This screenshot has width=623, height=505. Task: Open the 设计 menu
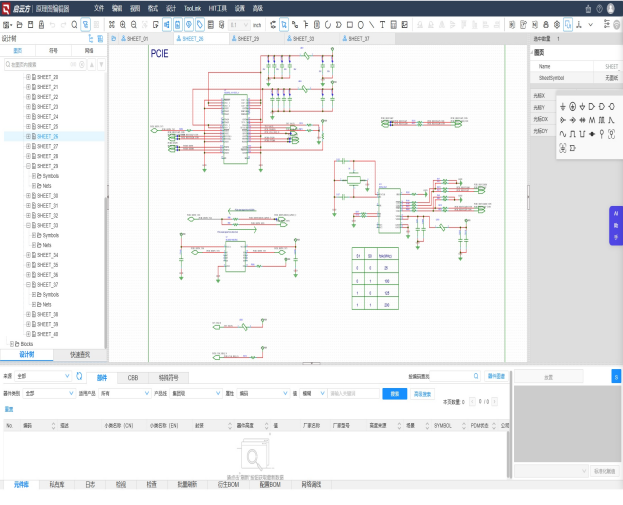(171, 7)
